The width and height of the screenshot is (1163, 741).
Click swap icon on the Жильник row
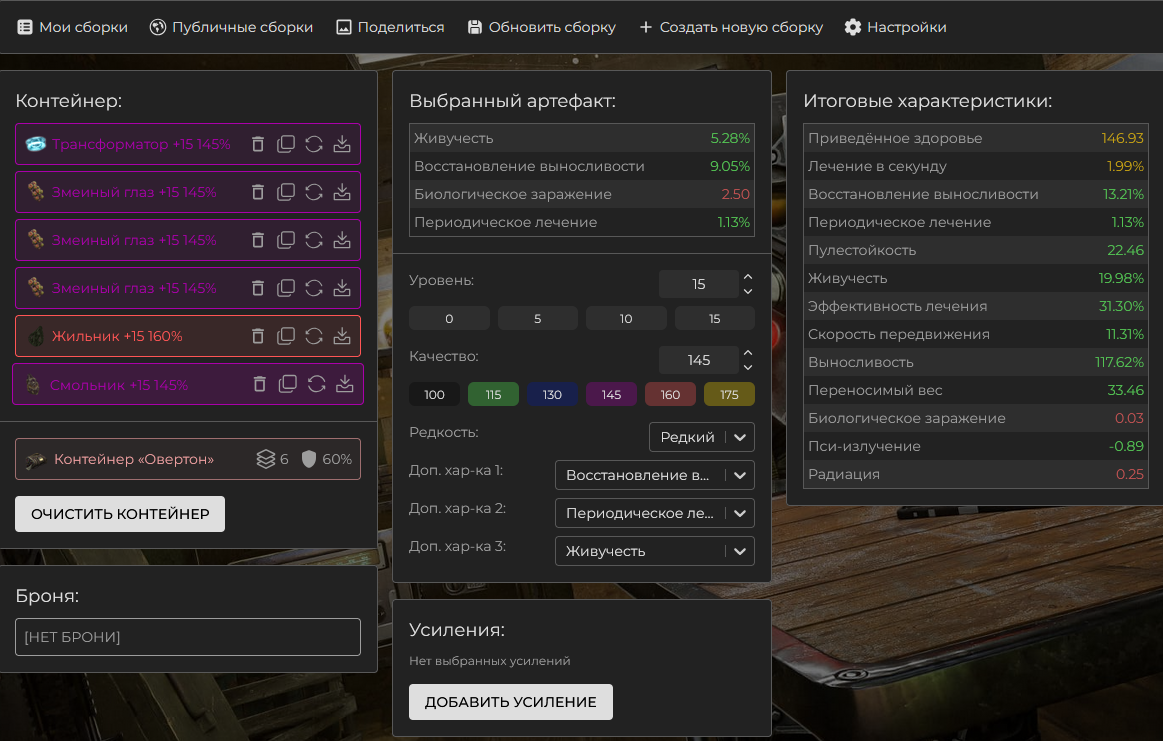[314, 336]
